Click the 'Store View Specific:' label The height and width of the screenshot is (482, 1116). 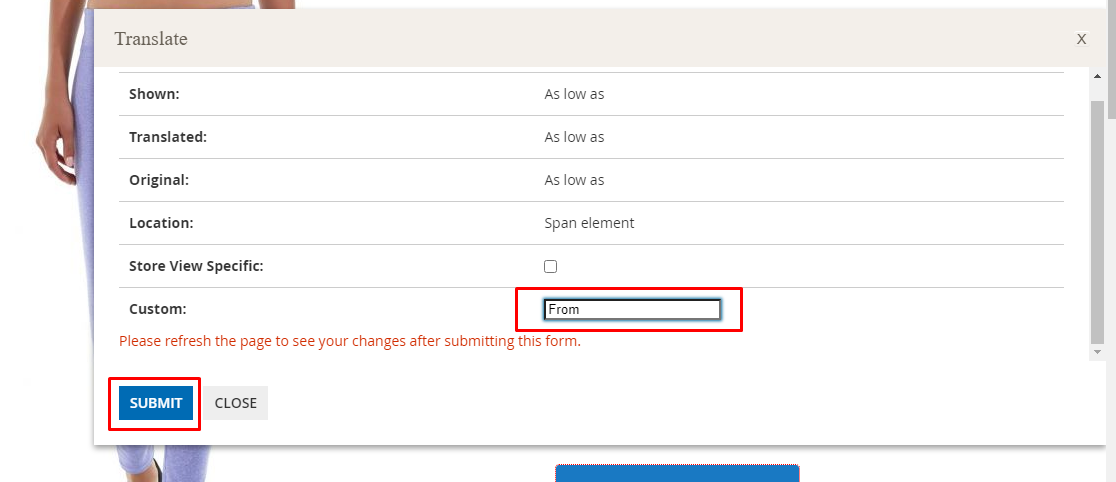tap(196, 266)
